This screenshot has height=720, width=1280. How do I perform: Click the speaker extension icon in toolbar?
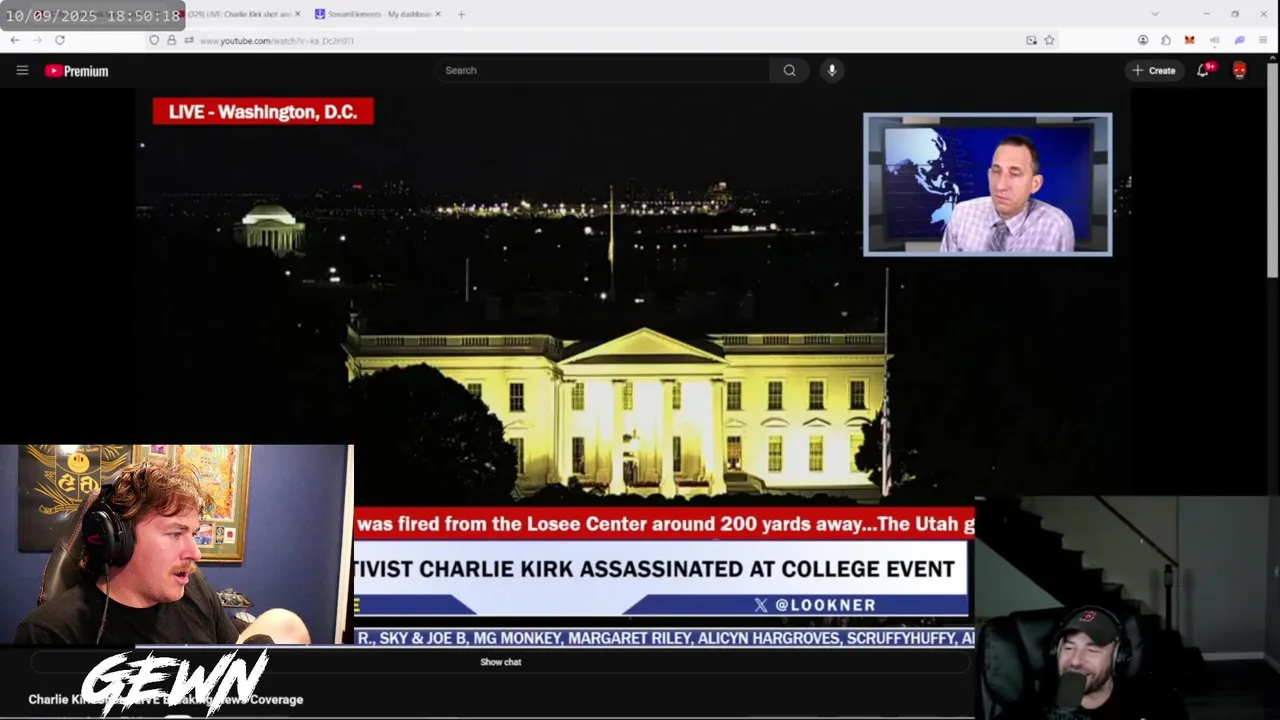(1214, 40)
